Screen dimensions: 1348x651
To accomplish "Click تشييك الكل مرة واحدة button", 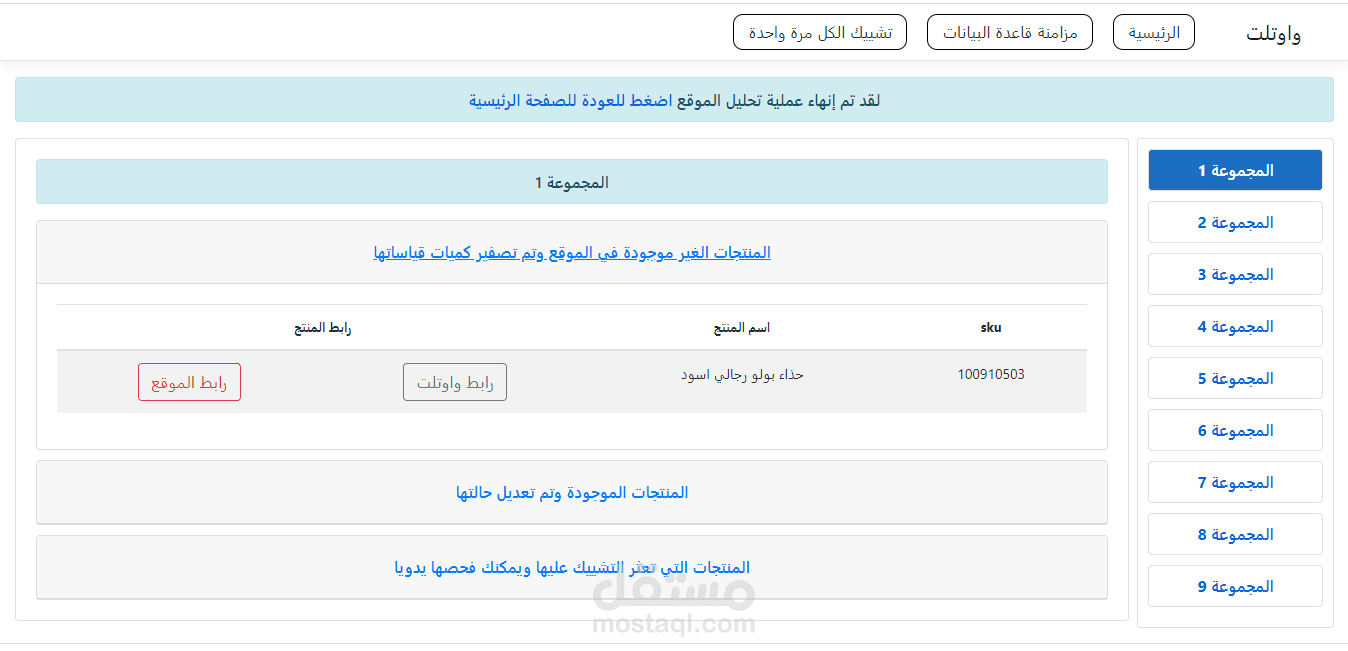I will click(x=820, y=32).
